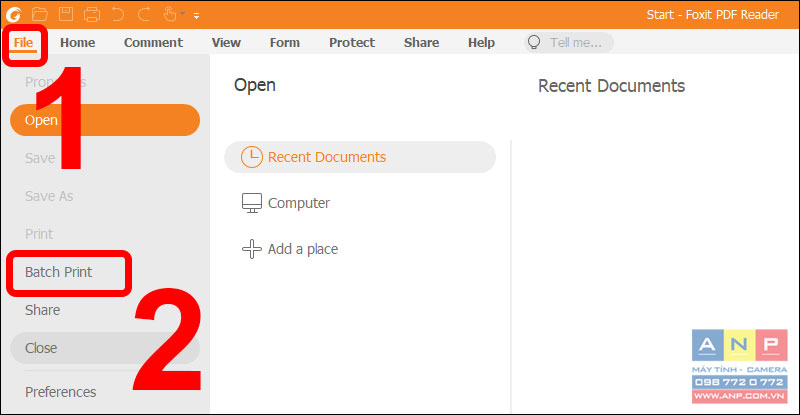Click the Save floppy disk icon
The width and height of the screenshot is (800, 415).
(x=66, y=14)
